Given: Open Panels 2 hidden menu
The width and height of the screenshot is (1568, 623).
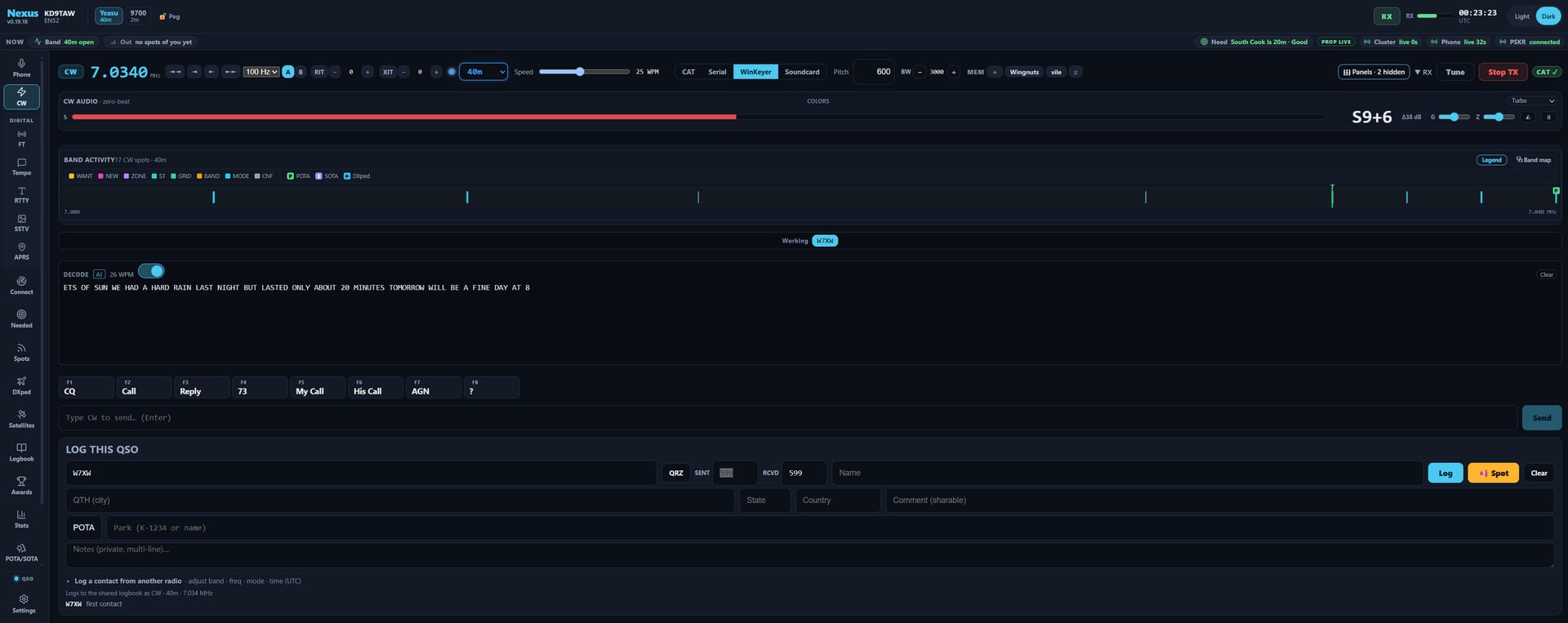Looking at the screenshot, I should [x=1374, y=72].
